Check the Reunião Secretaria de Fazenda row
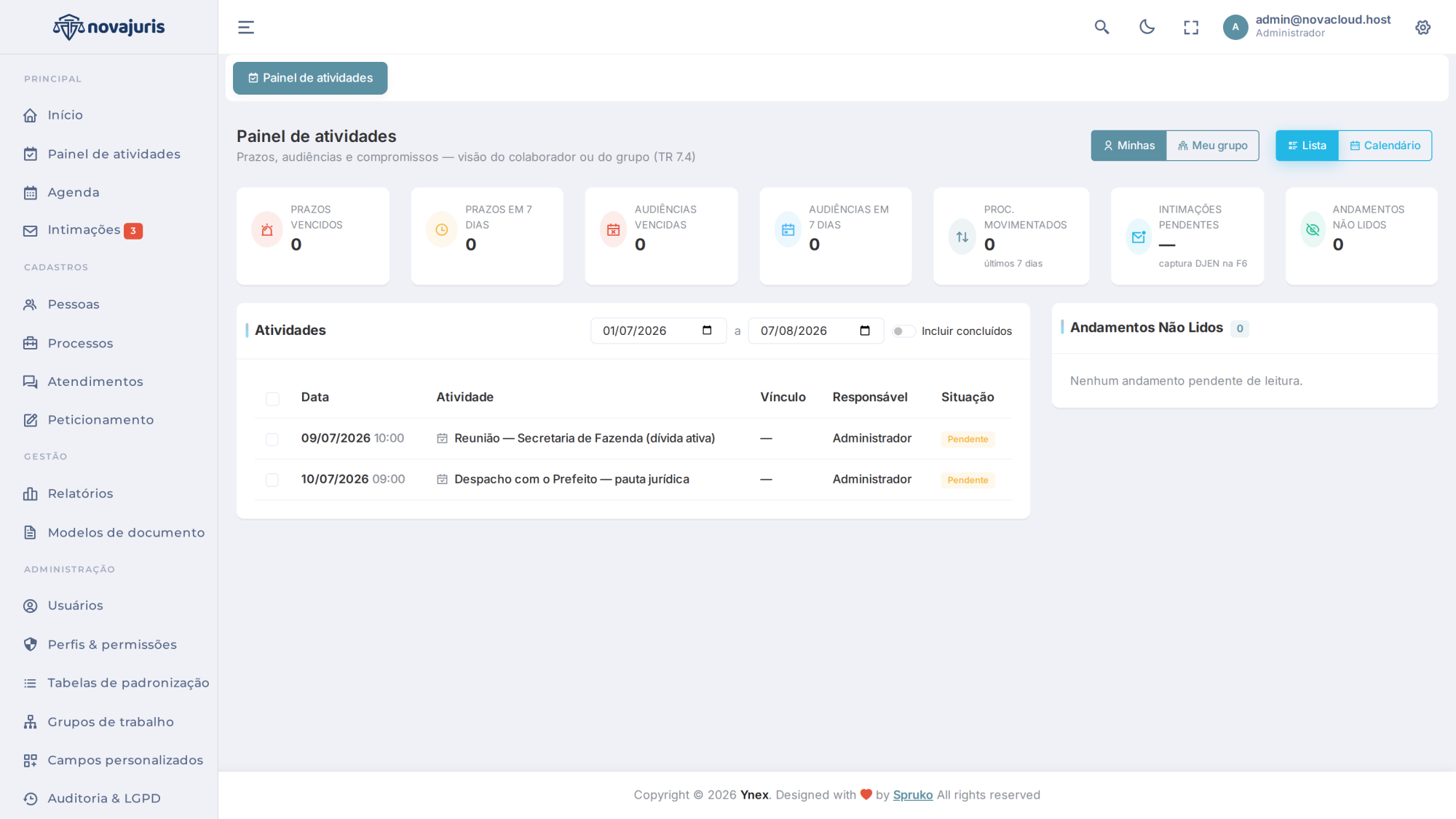The width and height of the screenshot is (1456, 819). click(272, 439)
